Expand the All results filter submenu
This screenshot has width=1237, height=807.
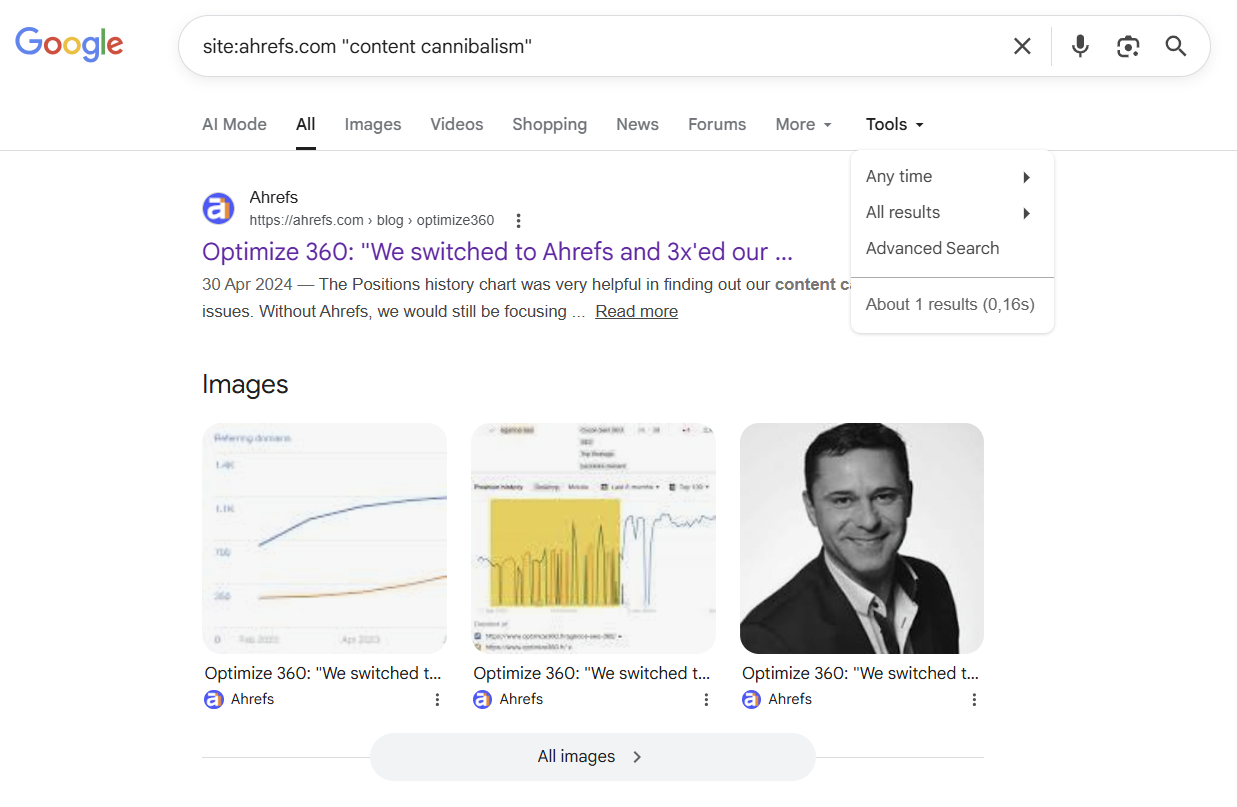click(x=952, y=213)
